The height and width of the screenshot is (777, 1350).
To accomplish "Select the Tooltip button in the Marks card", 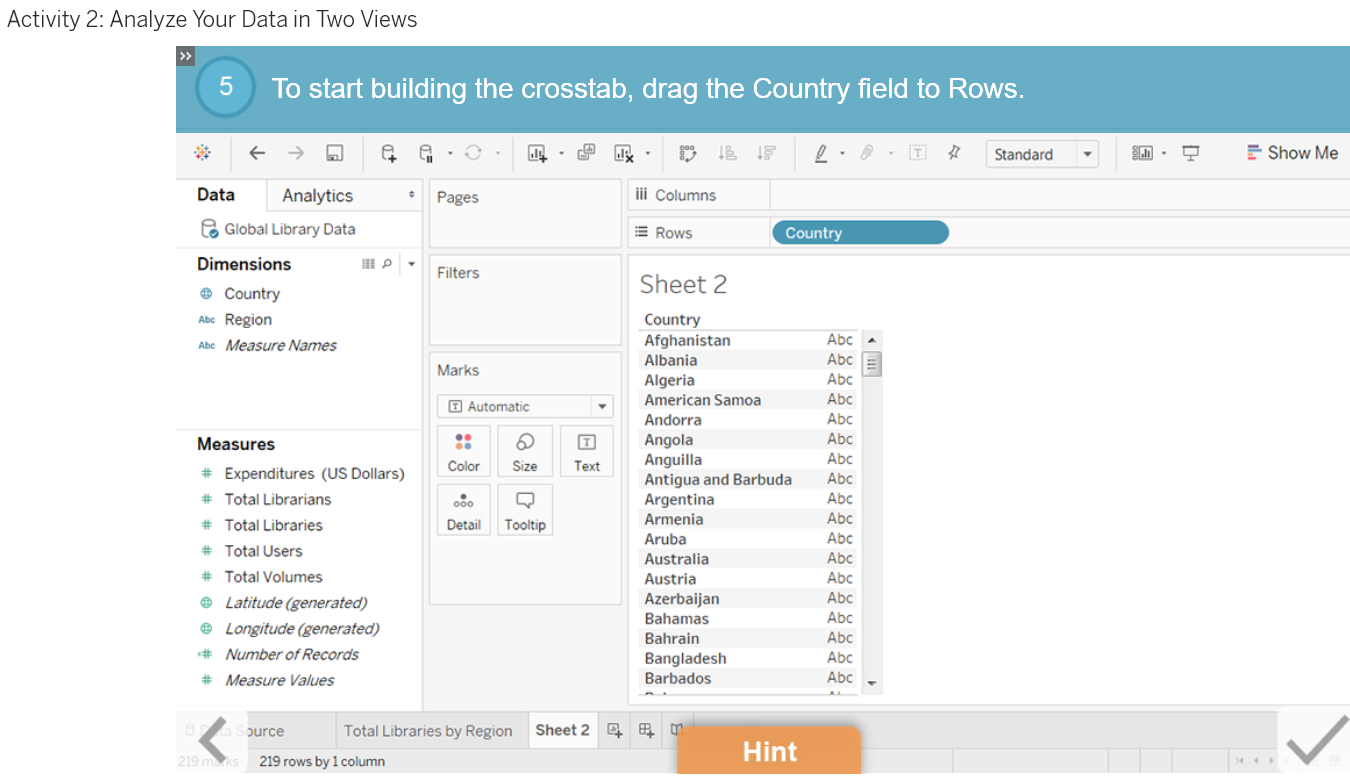I will pyautogui.click(x=525, y=509).
